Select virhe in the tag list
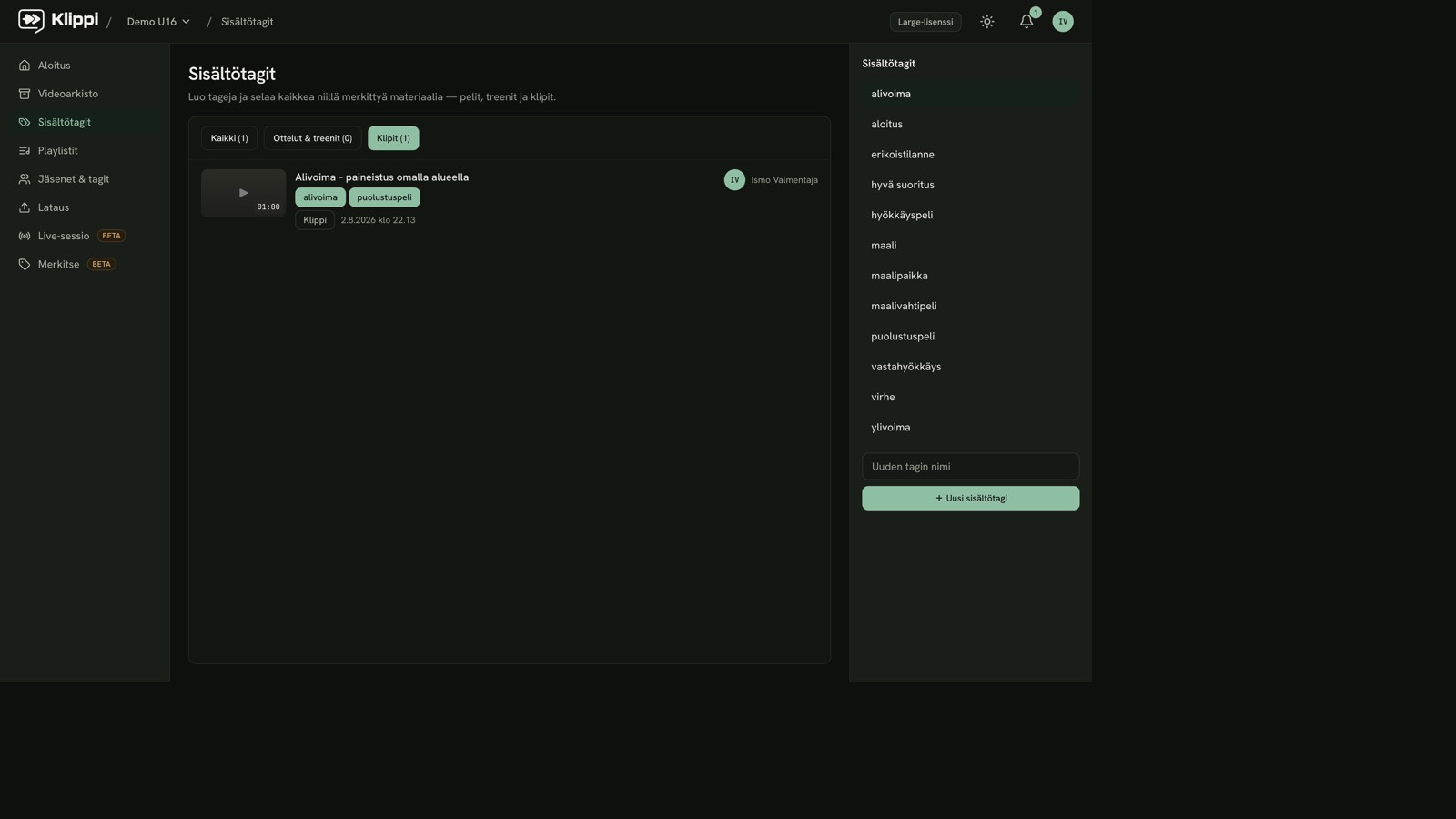This screenshot has height=819, width=1456. pos(971,397)
